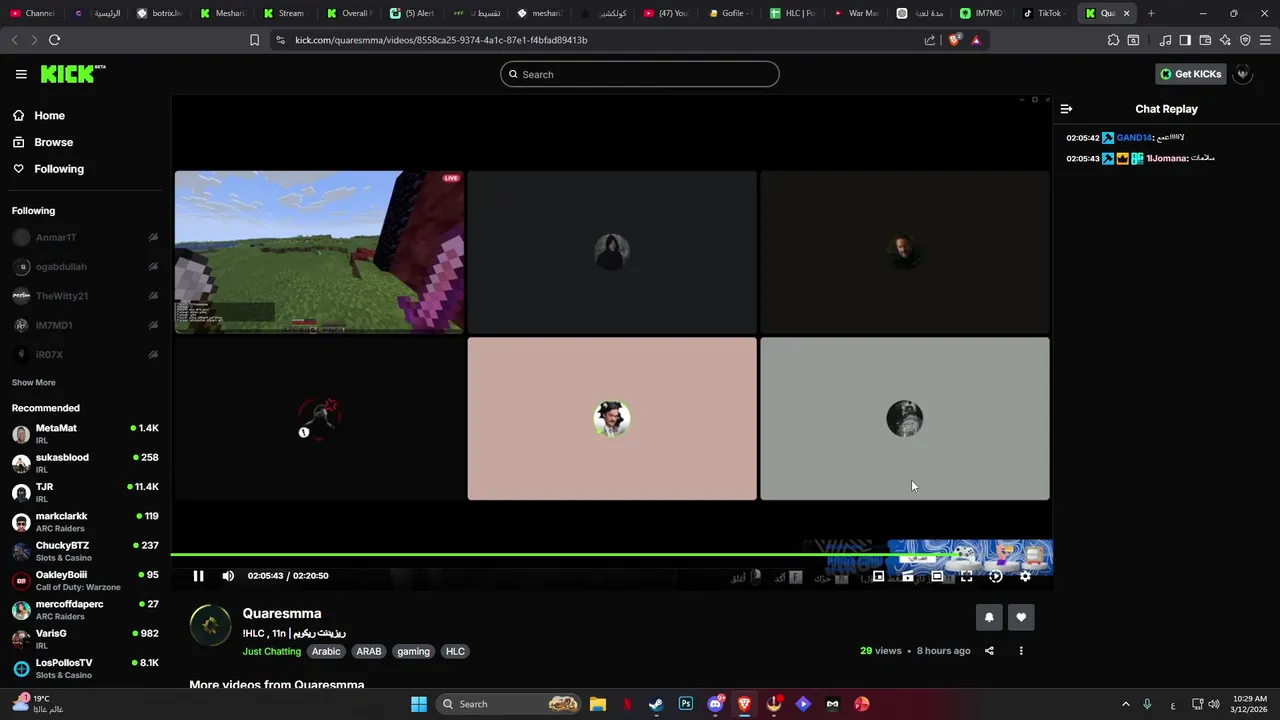Viewport: 1280px width, 720px height.
Task: Collapse the Chat Replay panel
Action: 1066,109
